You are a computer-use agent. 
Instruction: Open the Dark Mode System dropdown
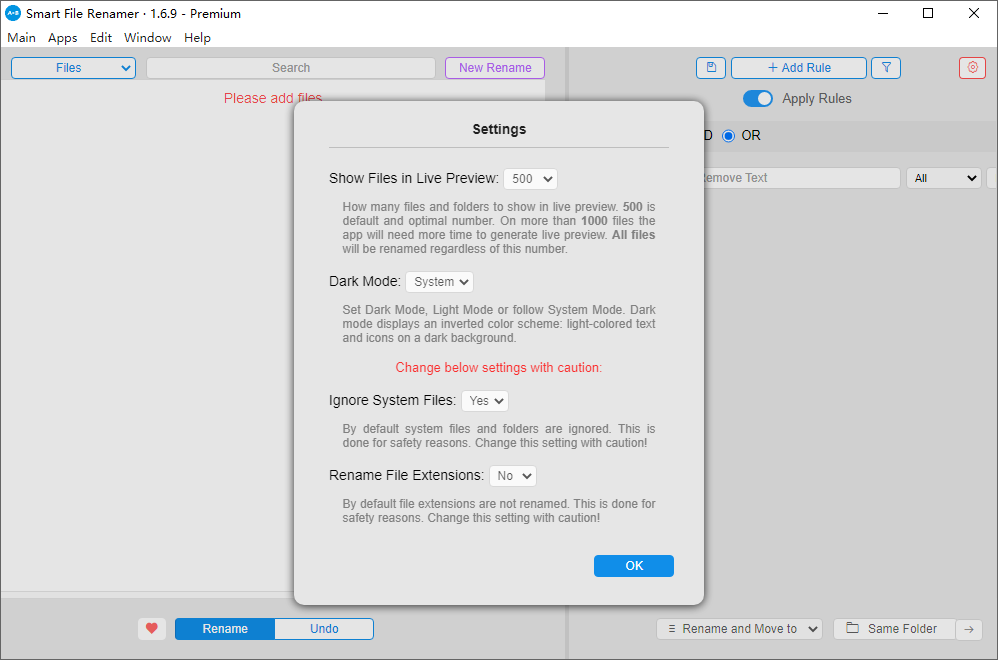pyautogui.click(x=439, y=282)
